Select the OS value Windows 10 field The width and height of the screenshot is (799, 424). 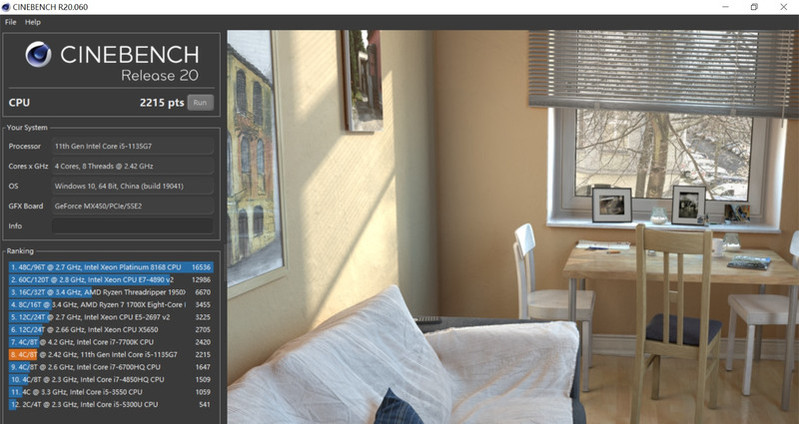pyautogui.click(x=132, y=186)
